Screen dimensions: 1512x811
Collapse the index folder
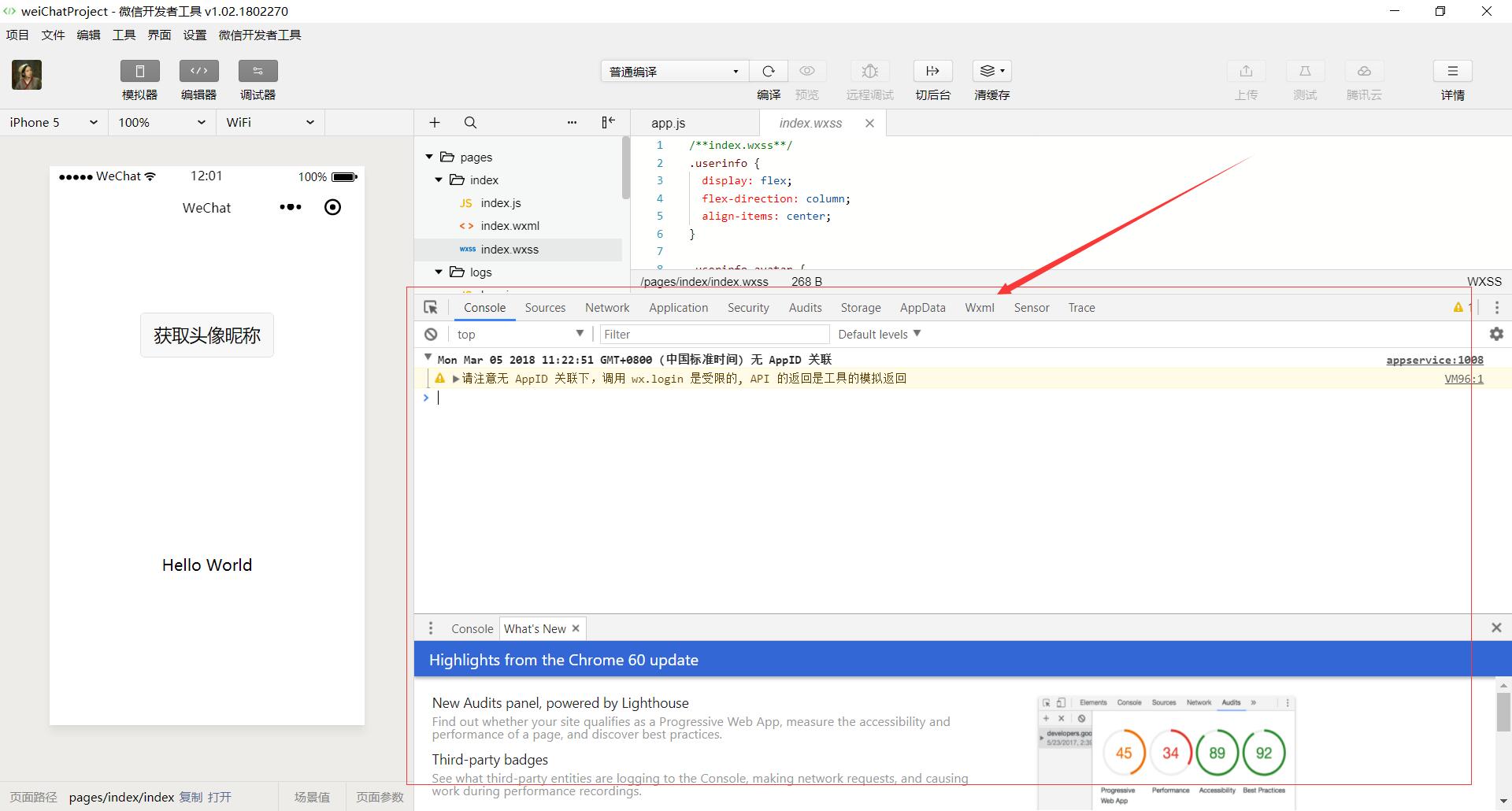(439, 180)
